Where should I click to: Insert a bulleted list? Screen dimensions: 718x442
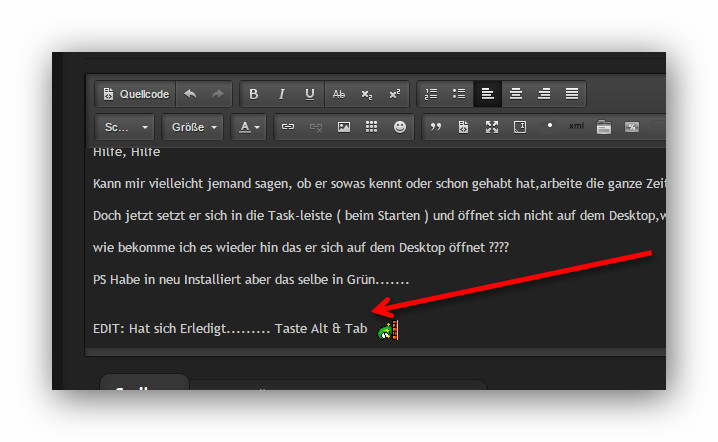tap(459, 94)
